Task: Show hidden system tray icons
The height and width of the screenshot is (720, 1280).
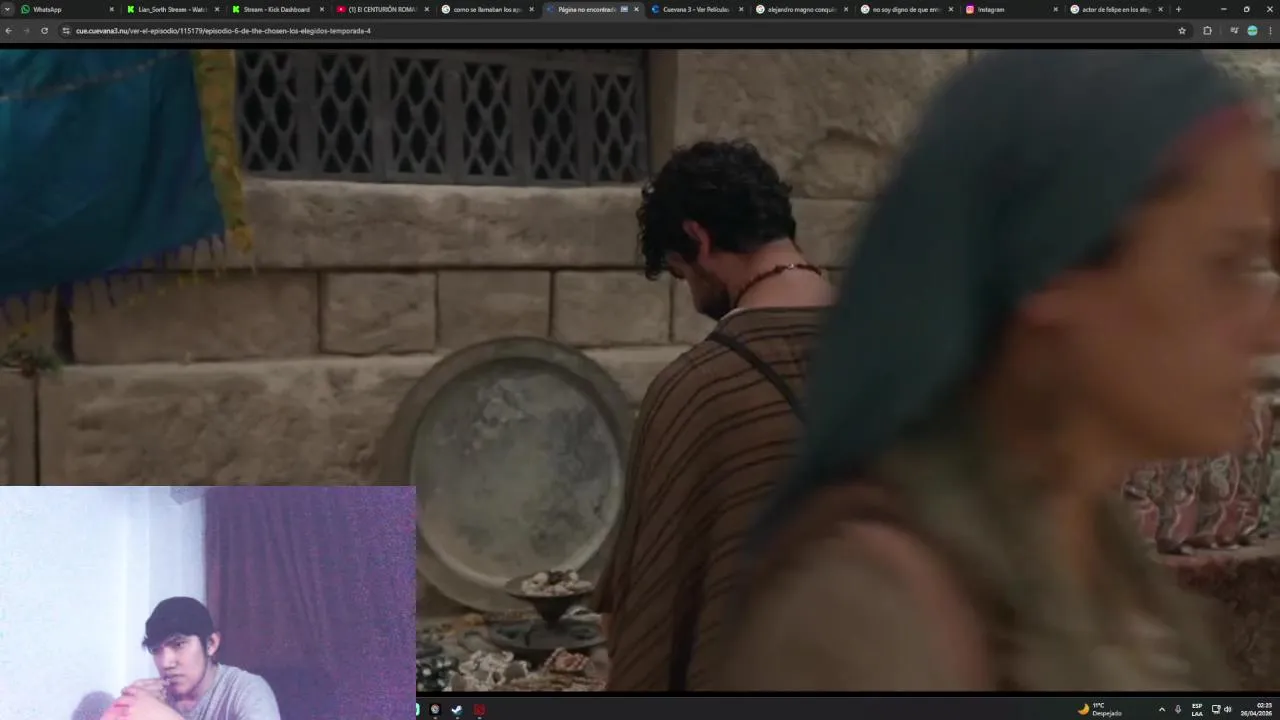Action: pyautogui.click(x=1161, y=710)
